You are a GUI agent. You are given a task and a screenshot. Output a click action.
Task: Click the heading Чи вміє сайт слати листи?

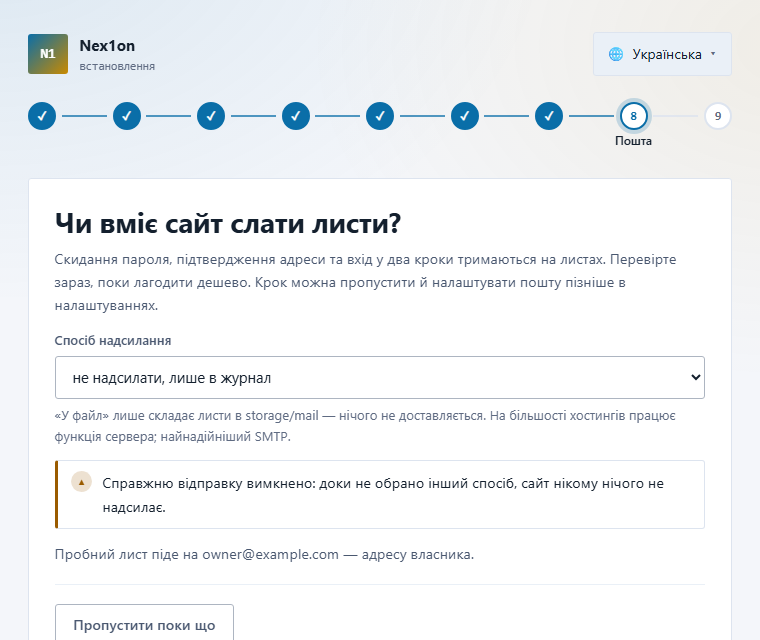tap(228, 224)
